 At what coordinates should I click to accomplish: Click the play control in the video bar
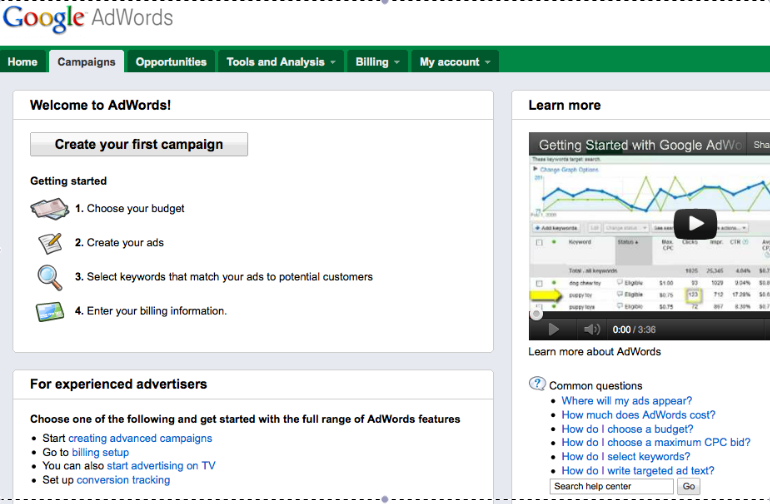point(553,329)
